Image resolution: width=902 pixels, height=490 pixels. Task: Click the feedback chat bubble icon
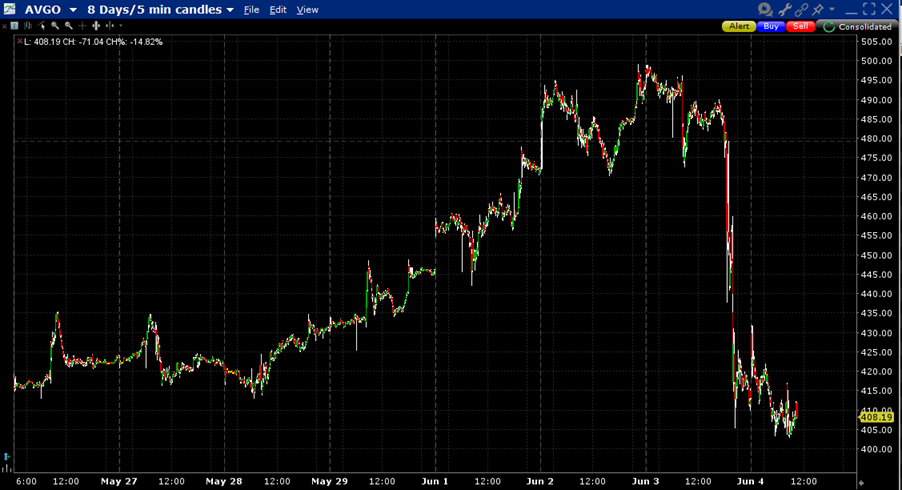pos(765,9)
